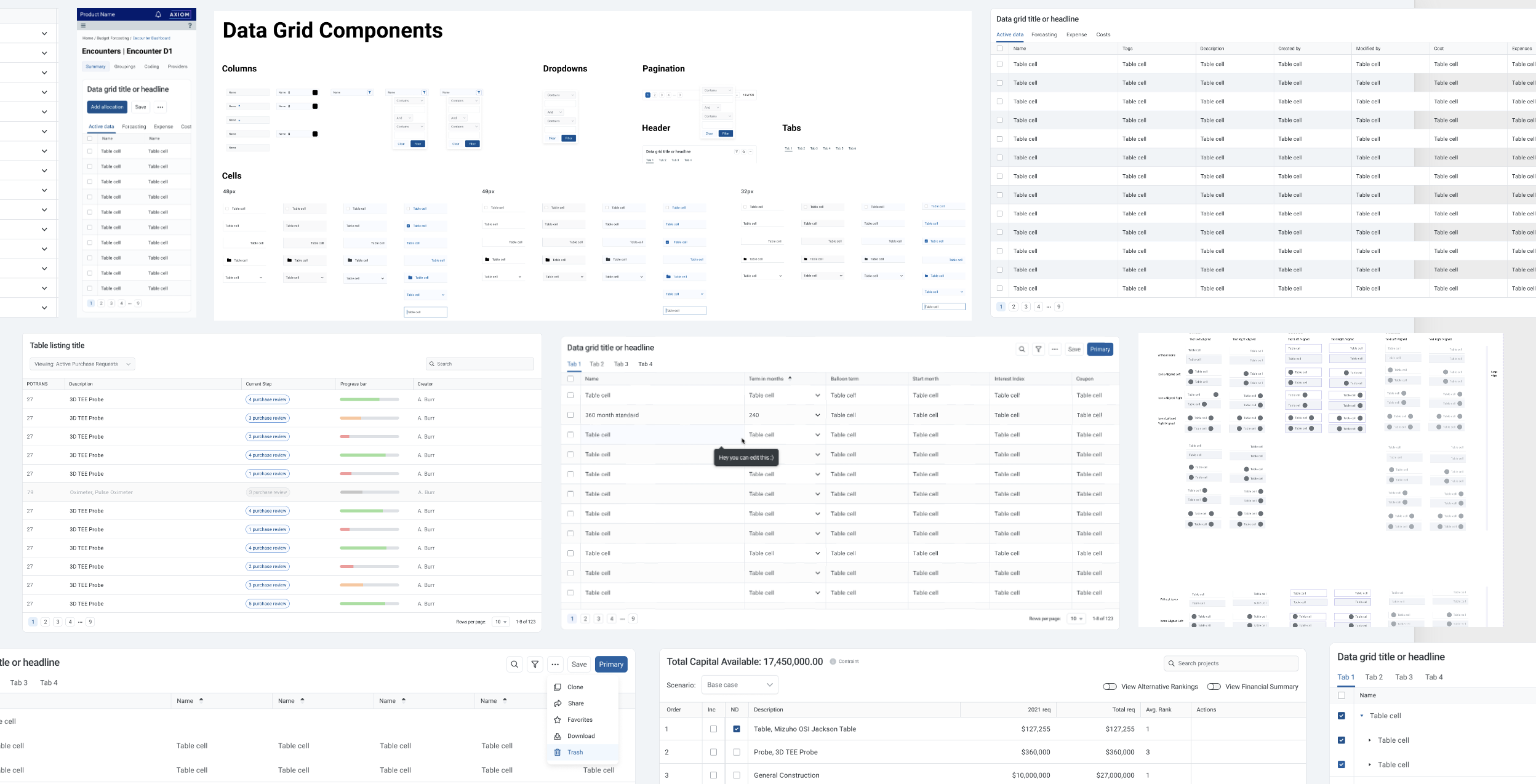This screenshot has height=784, width=1536.
Task: Switch to the Forcasting tab in the top-right data grid
Action: (x=1044, y=35)
